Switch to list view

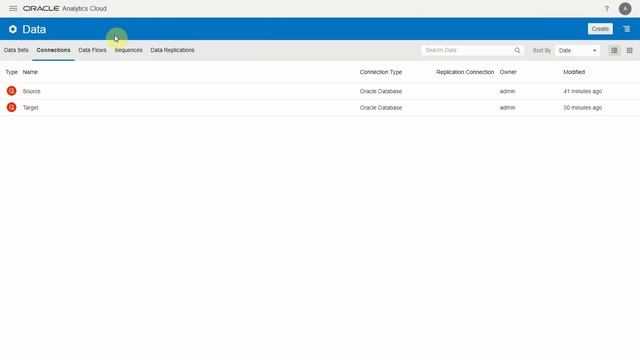point(614,50)
